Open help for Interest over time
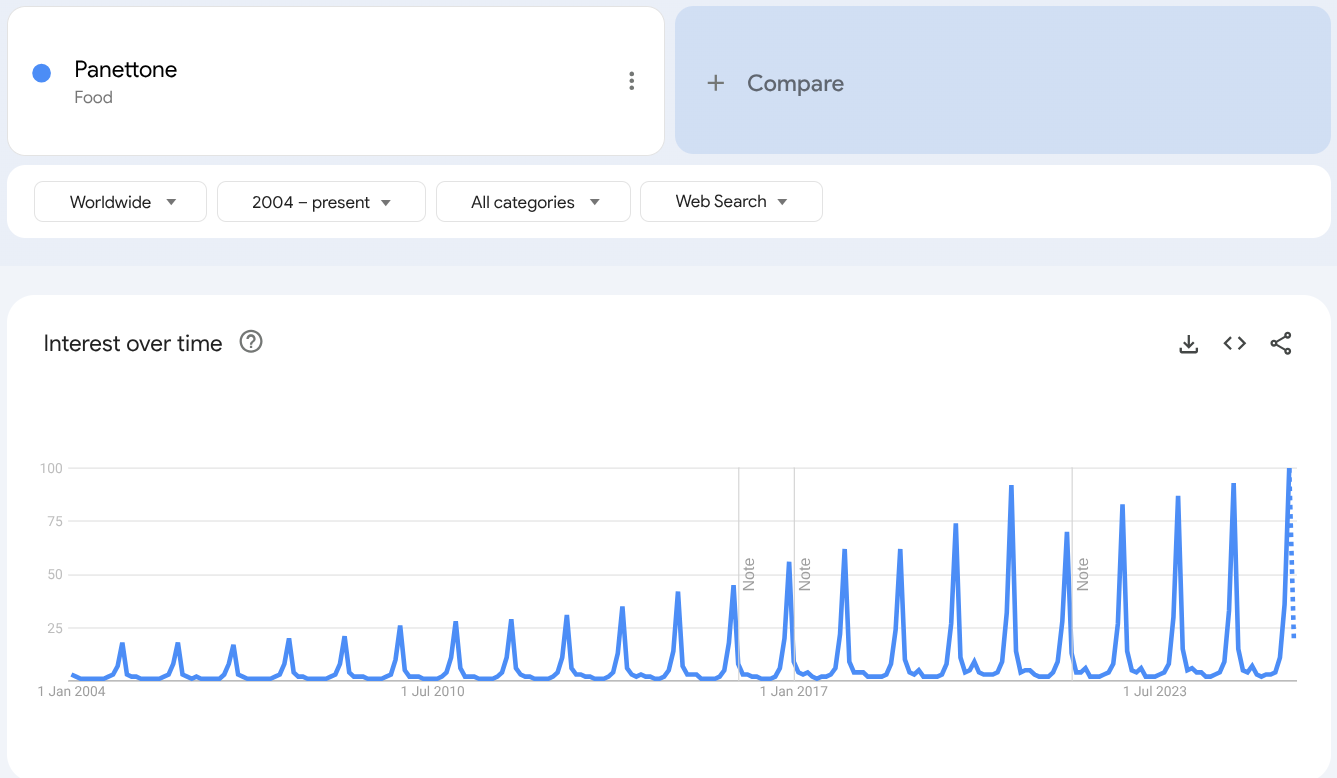The width and height of the screenshot is (1337, 778). click(251, 342)
